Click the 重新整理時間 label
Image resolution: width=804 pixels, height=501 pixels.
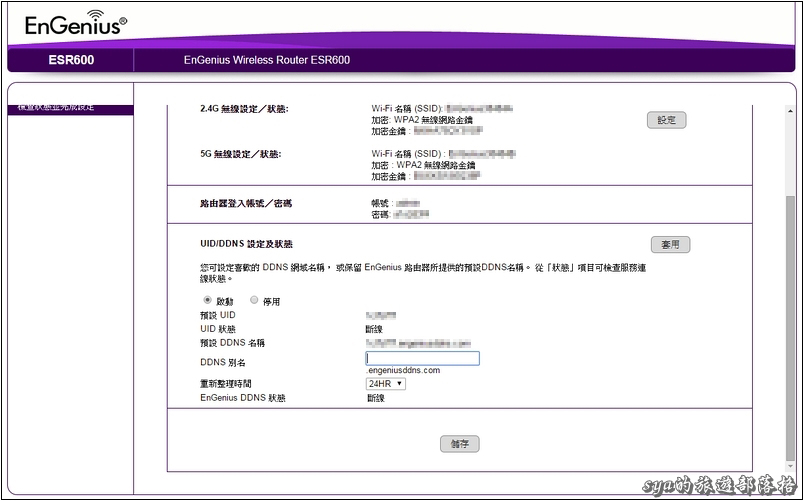pyautogui.click(x=226, y=384)
